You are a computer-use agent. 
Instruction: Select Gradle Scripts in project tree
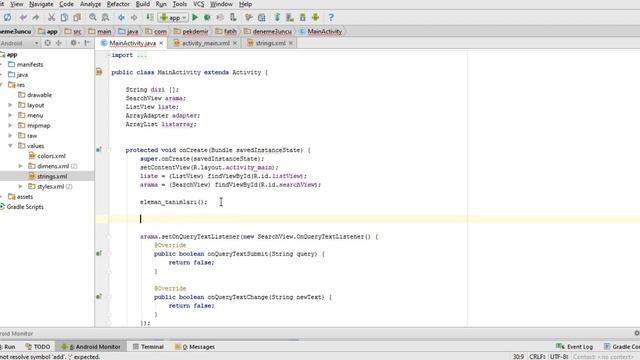(x=22, y=207)
